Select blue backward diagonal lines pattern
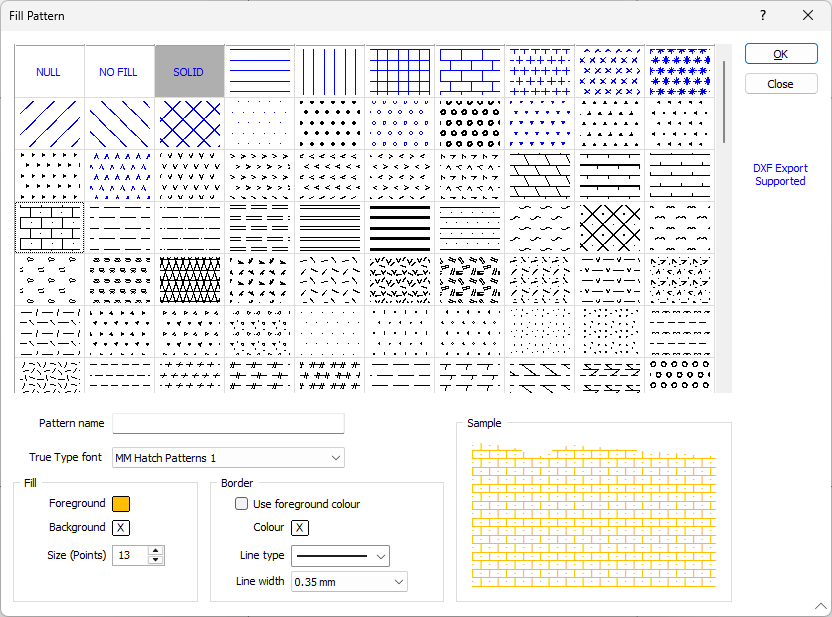 119,124
